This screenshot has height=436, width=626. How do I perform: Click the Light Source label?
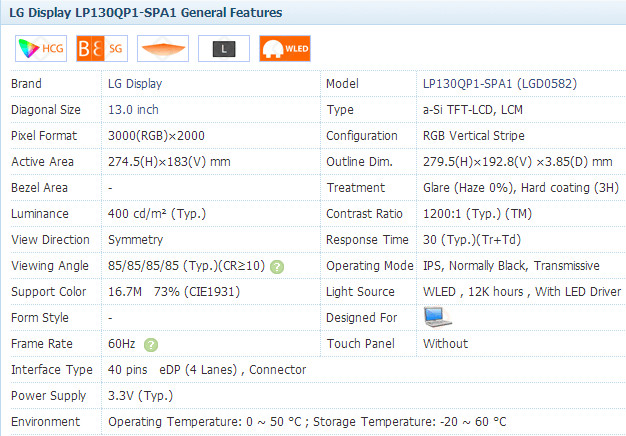[x=360, y=291]
